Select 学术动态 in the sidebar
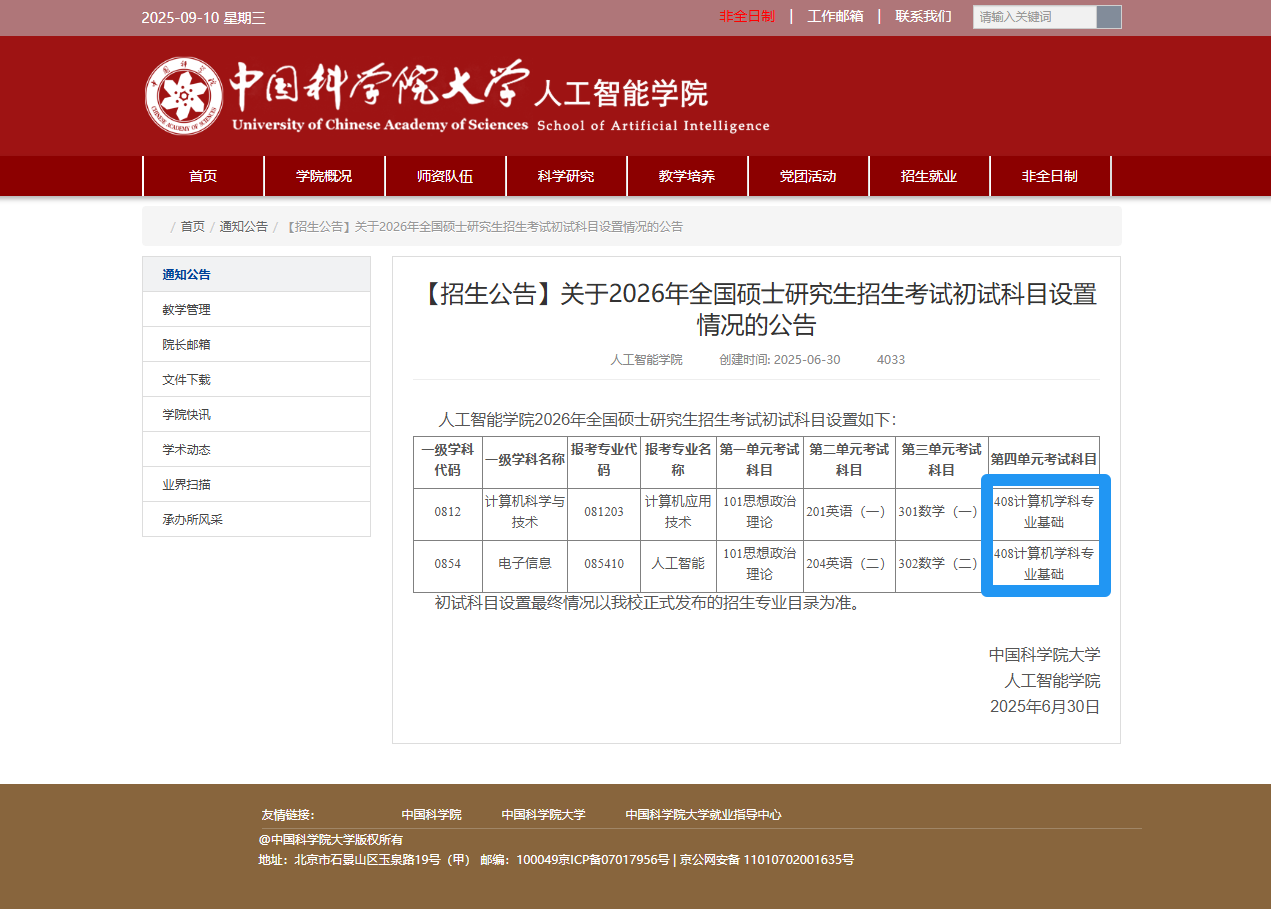 187,450
